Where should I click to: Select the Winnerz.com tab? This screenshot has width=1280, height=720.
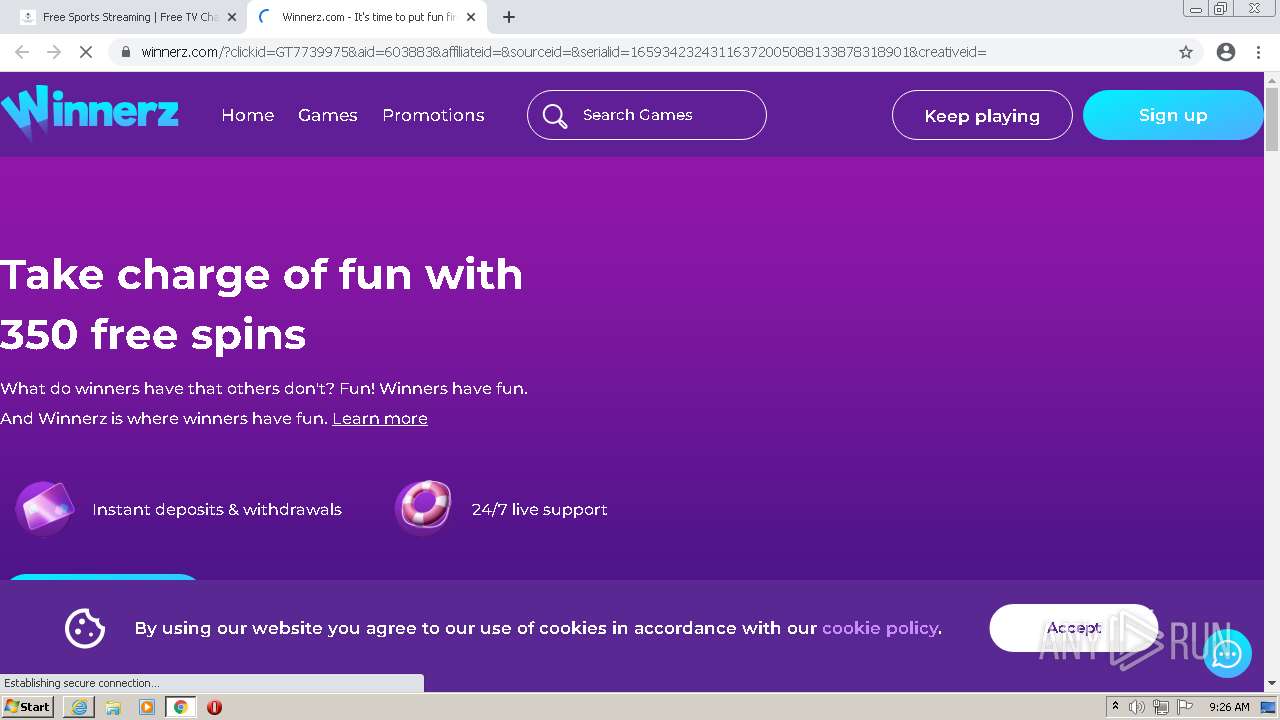[x=366, y=17]
